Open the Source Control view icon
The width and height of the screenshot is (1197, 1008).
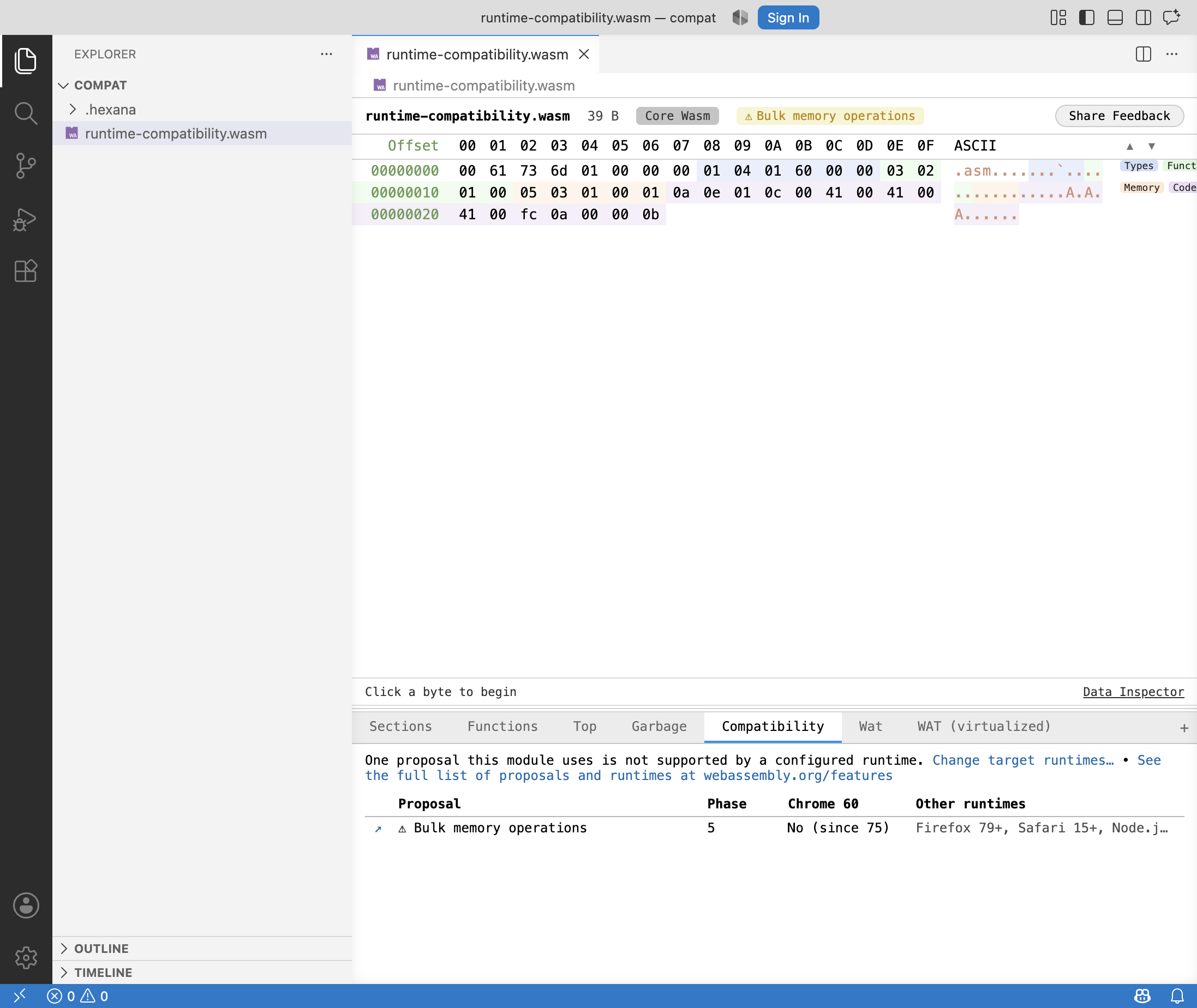(26, 166)
